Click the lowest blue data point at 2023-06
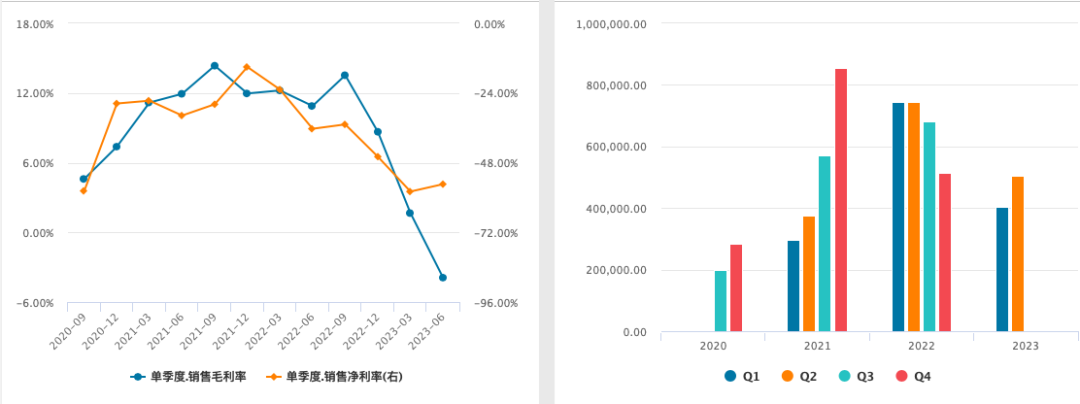1080x404 pixels. [x=443, y=278]
